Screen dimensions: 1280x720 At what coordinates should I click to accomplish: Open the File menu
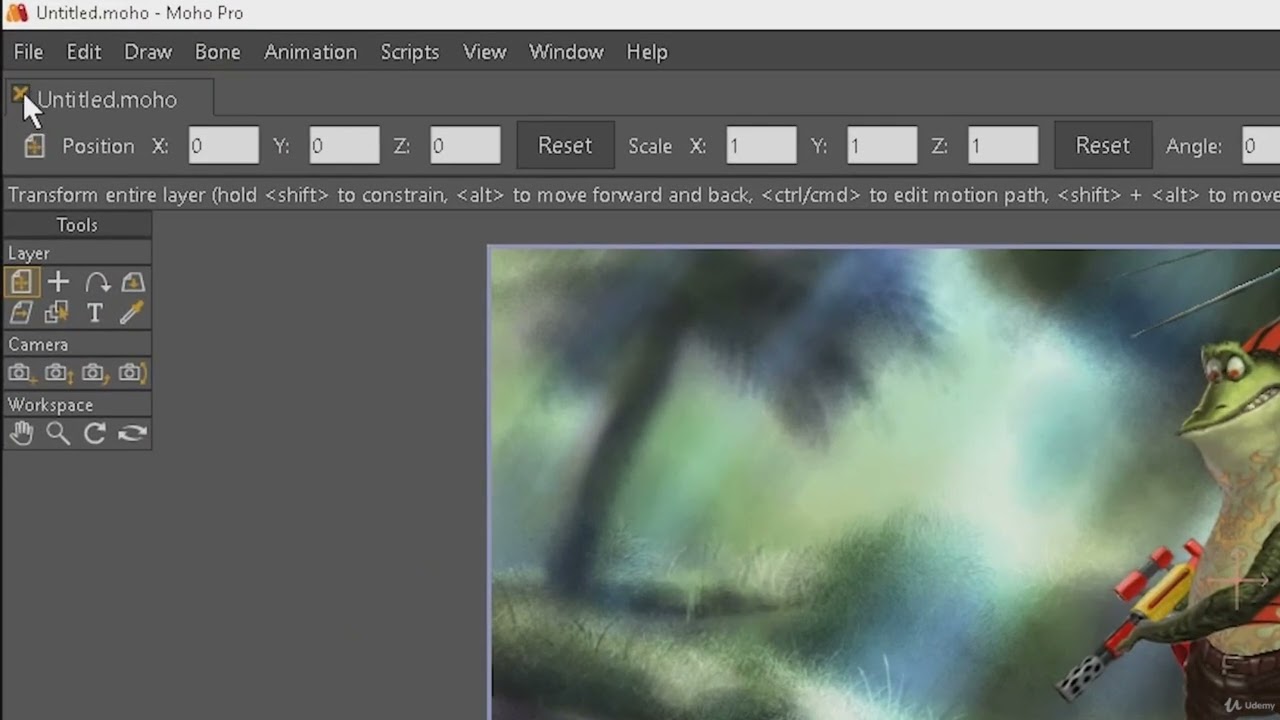tap(28, 52)
